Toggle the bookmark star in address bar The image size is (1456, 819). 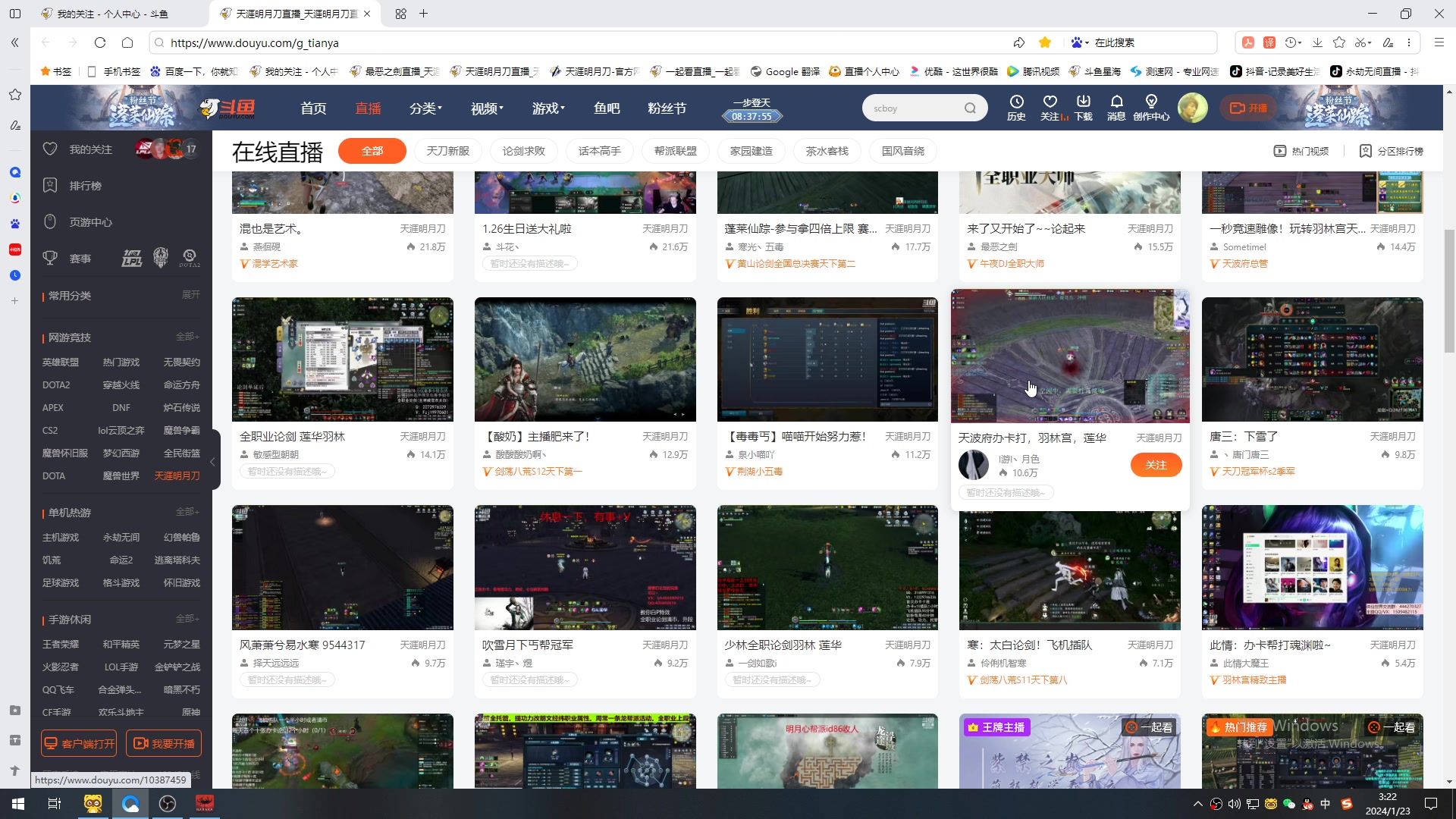1045,42
